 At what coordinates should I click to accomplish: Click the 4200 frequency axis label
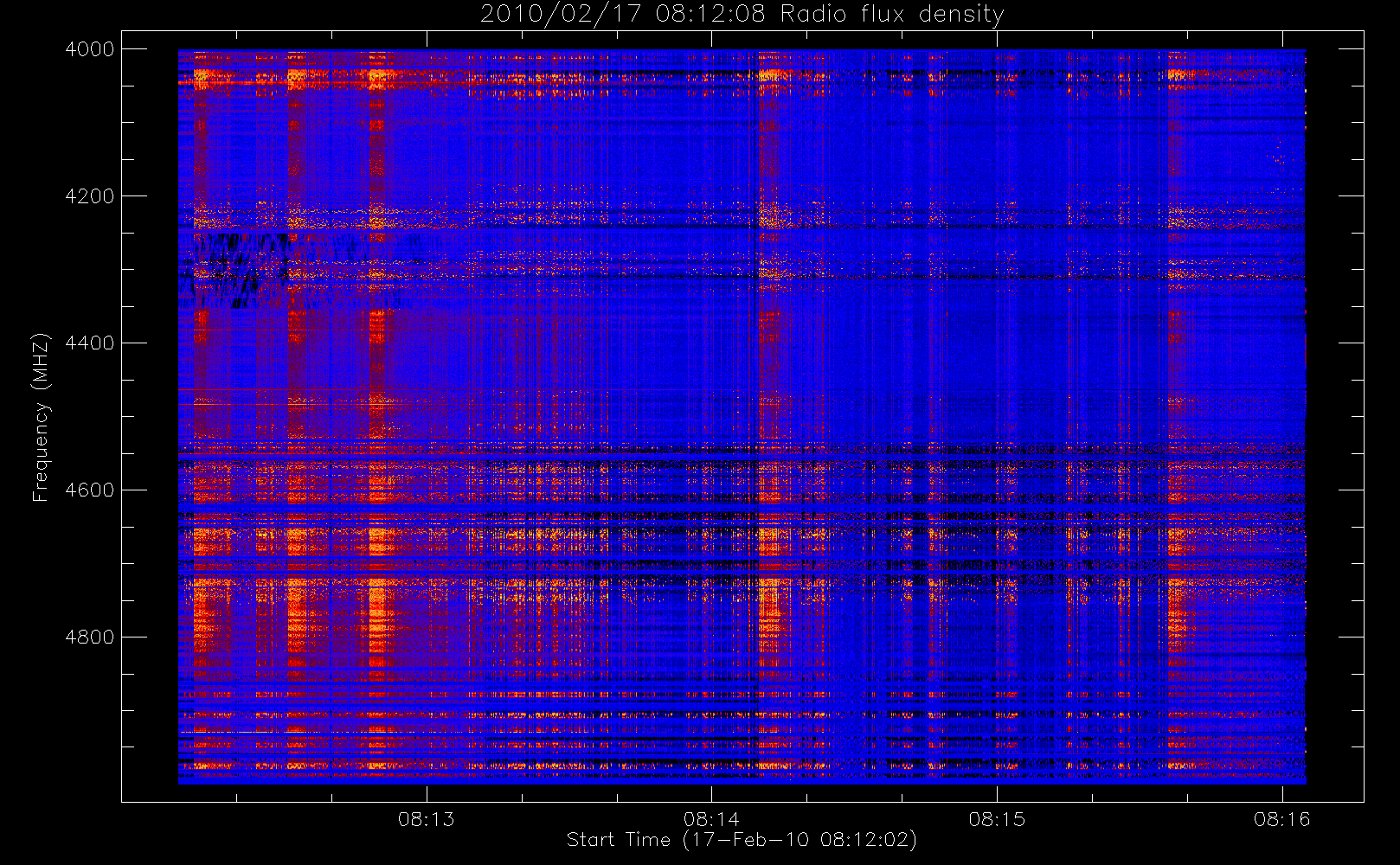(90, 196)
